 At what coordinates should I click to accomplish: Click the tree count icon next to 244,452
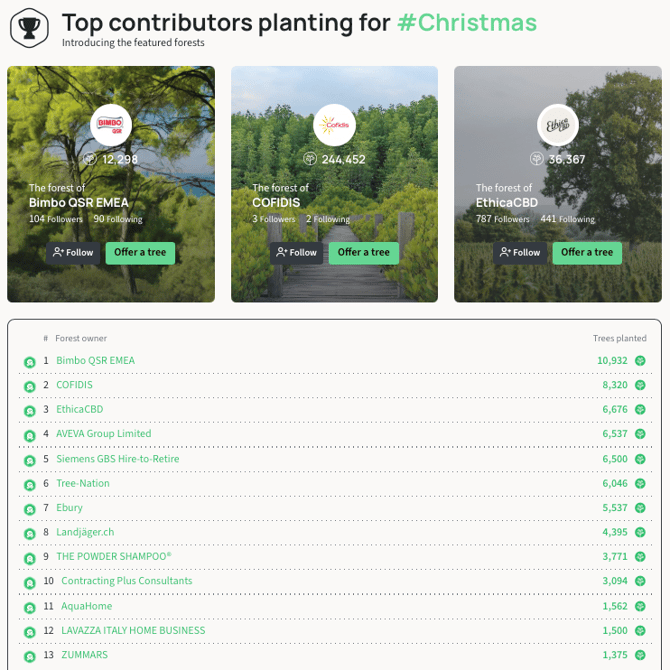(310, 159)
